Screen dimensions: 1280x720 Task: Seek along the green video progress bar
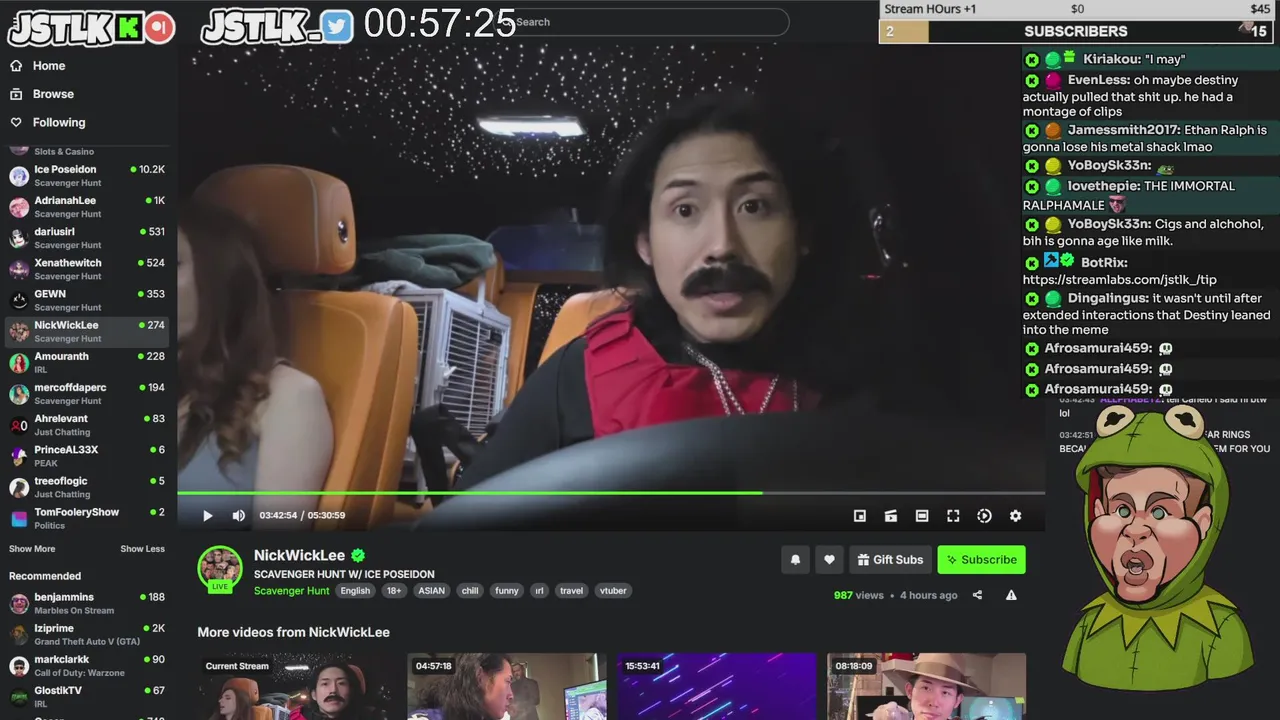(x=611, y=493)
